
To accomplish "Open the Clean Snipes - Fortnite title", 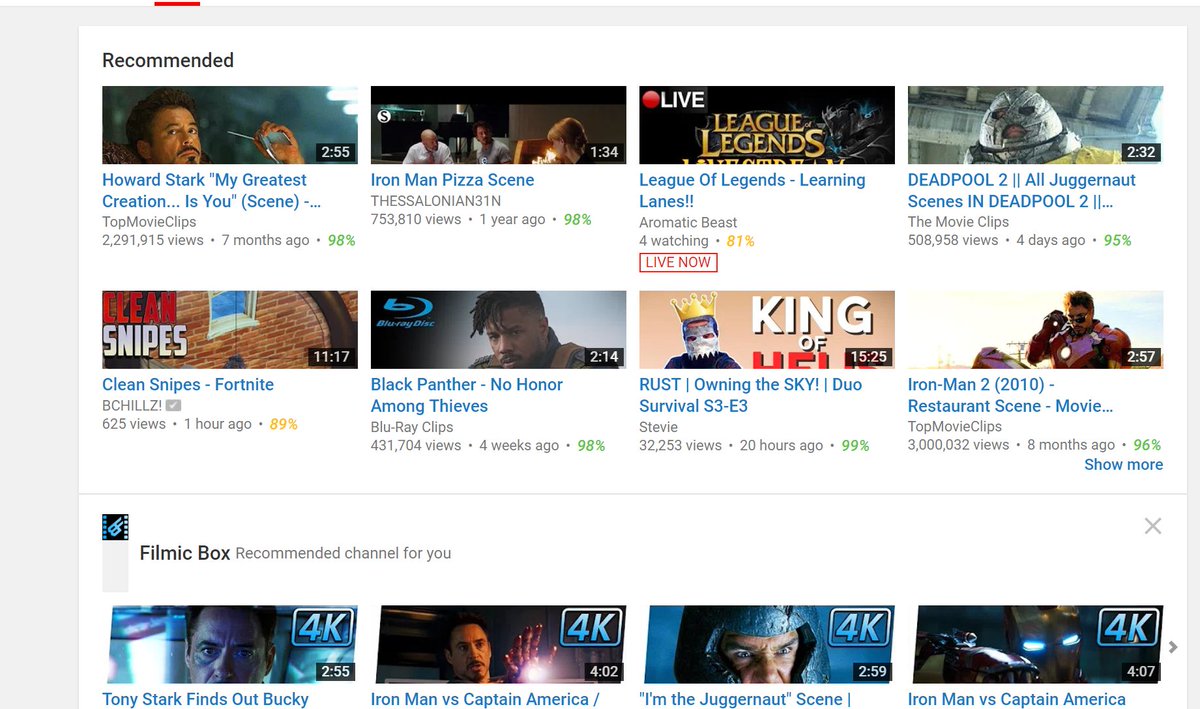I will [188, 384].
